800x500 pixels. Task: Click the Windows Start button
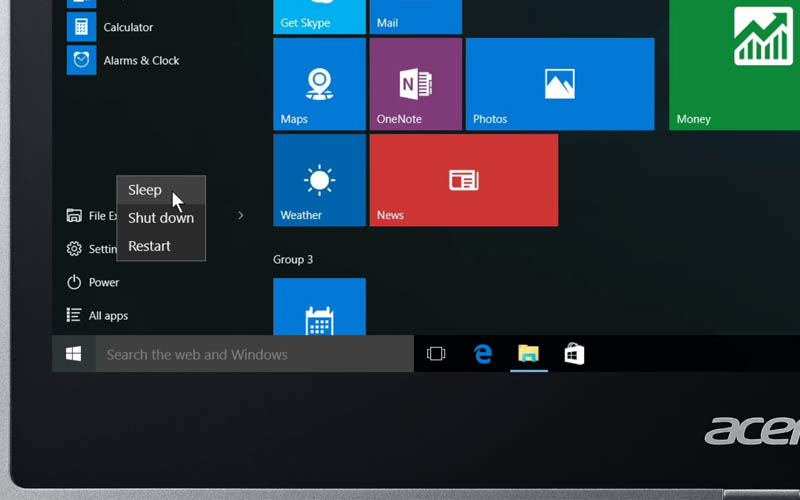[x=73, y=354]
